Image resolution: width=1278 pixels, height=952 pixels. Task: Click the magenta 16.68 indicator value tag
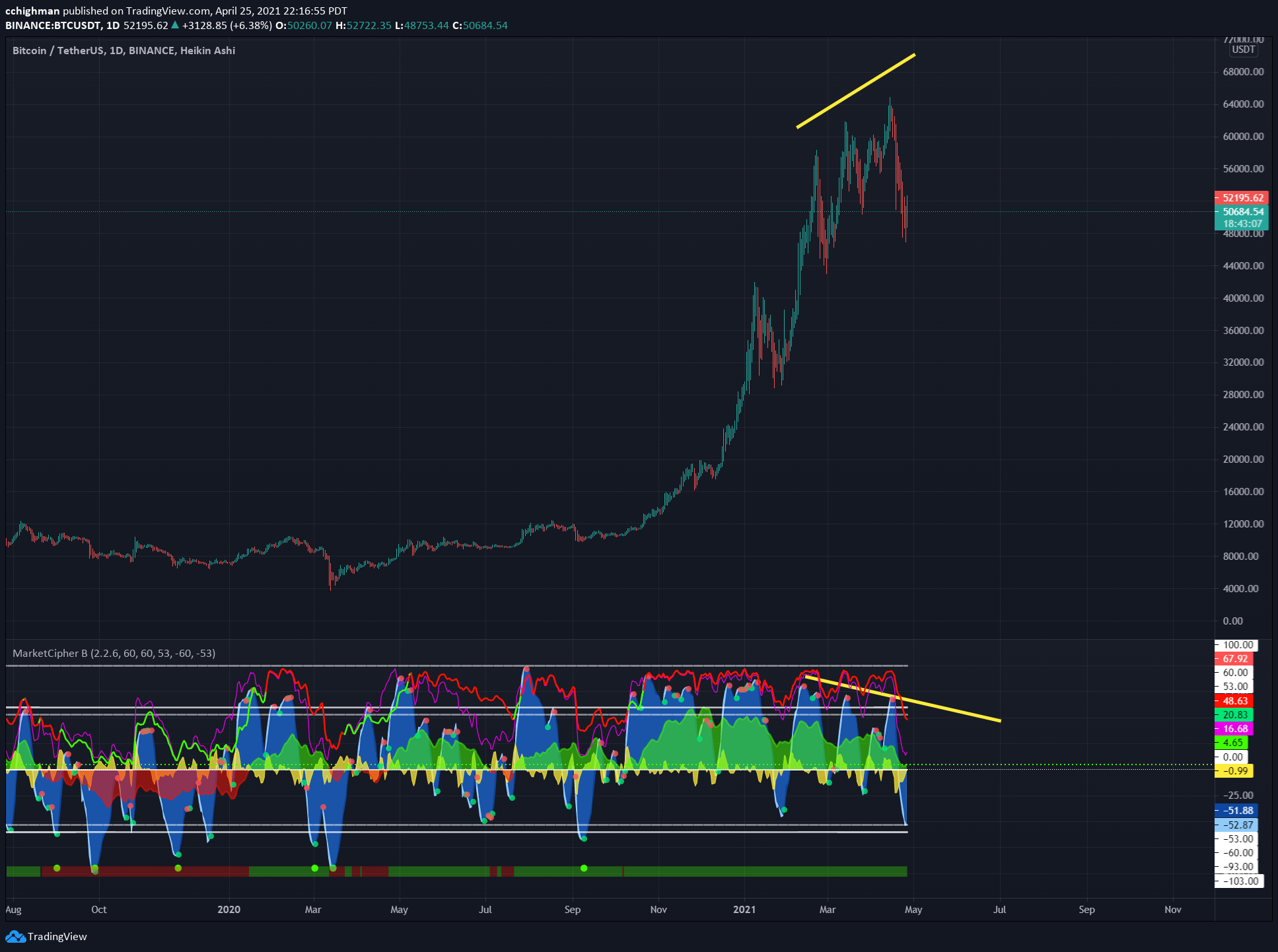(x=1234, y=728)
